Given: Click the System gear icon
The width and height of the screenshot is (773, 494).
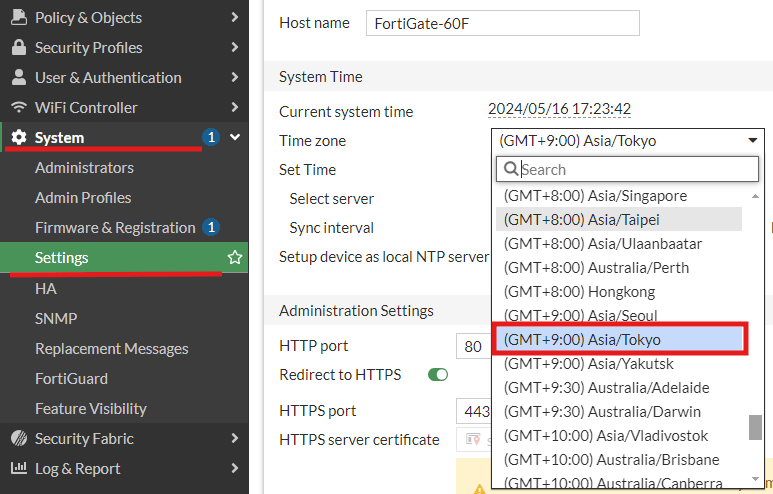Looking at the screenshot, I should (19, 137).
